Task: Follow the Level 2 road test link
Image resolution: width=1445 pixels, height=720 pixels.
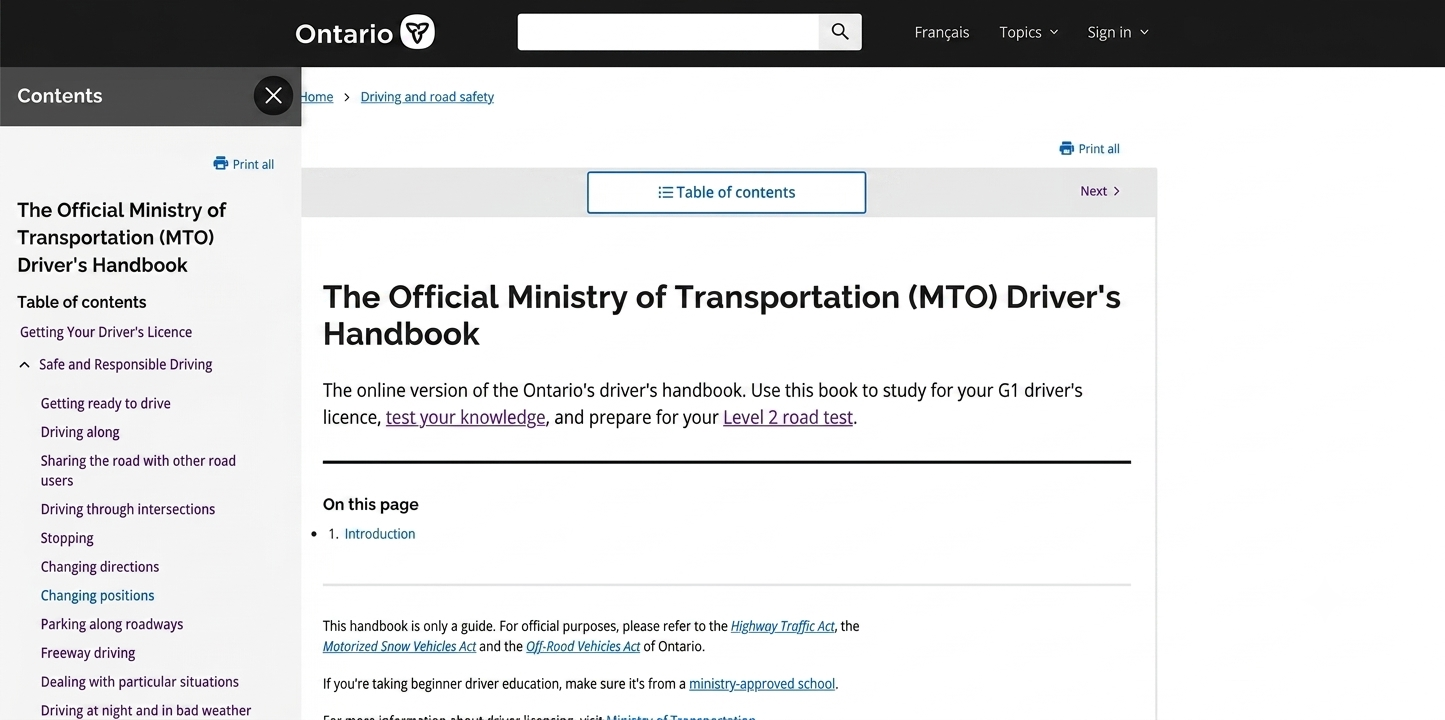Action: [788, 417]
